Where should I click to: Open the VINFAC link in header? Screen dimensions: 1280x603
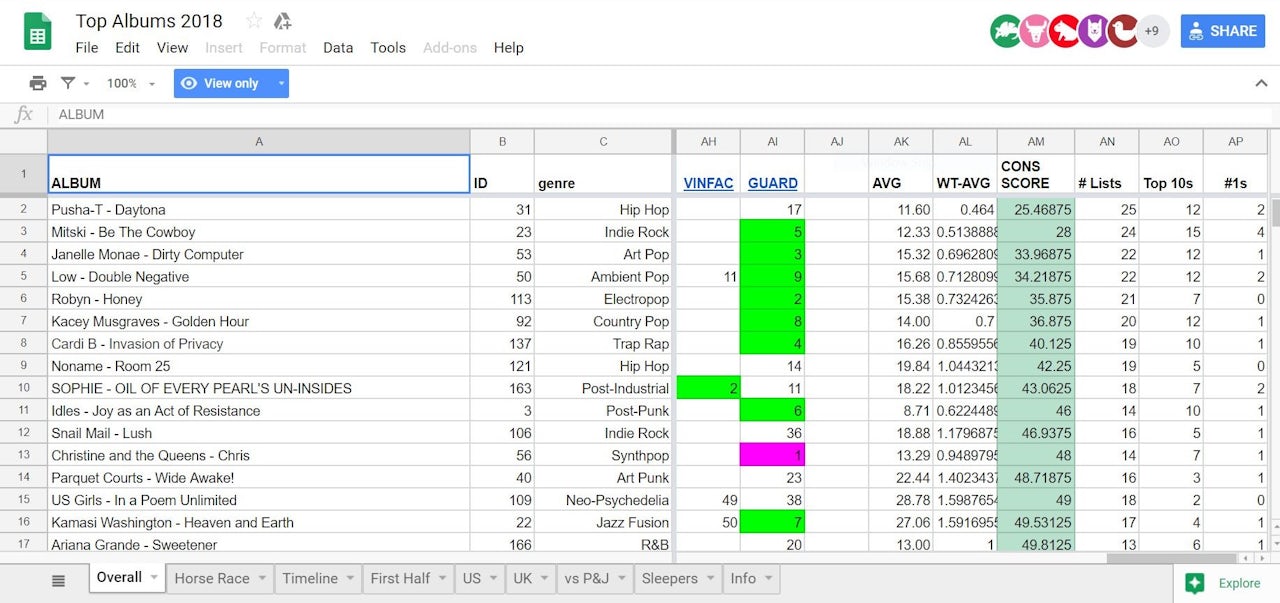tap(708, 183)
